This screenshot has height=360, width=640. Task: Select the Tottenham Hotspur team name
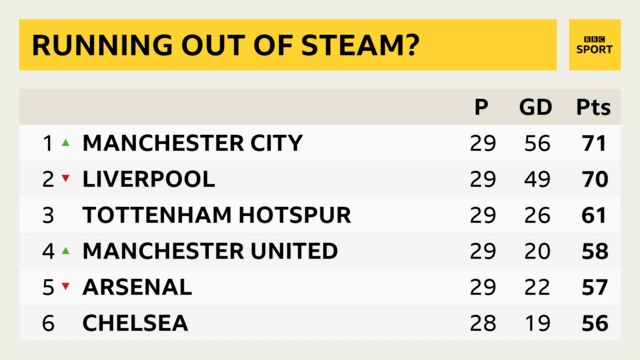pos(217,215)
